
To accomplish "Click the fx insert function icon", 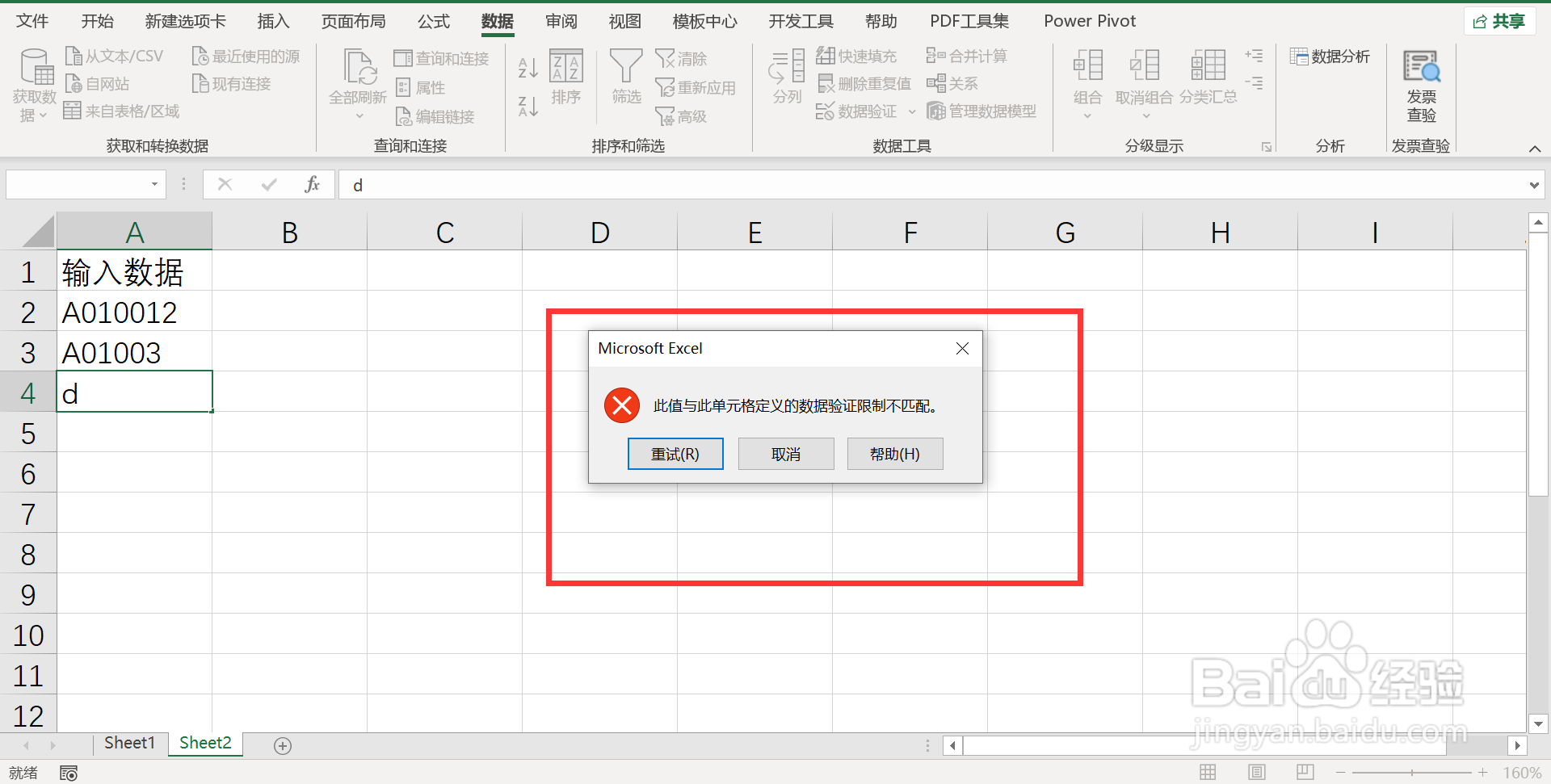I will (313, 185).
